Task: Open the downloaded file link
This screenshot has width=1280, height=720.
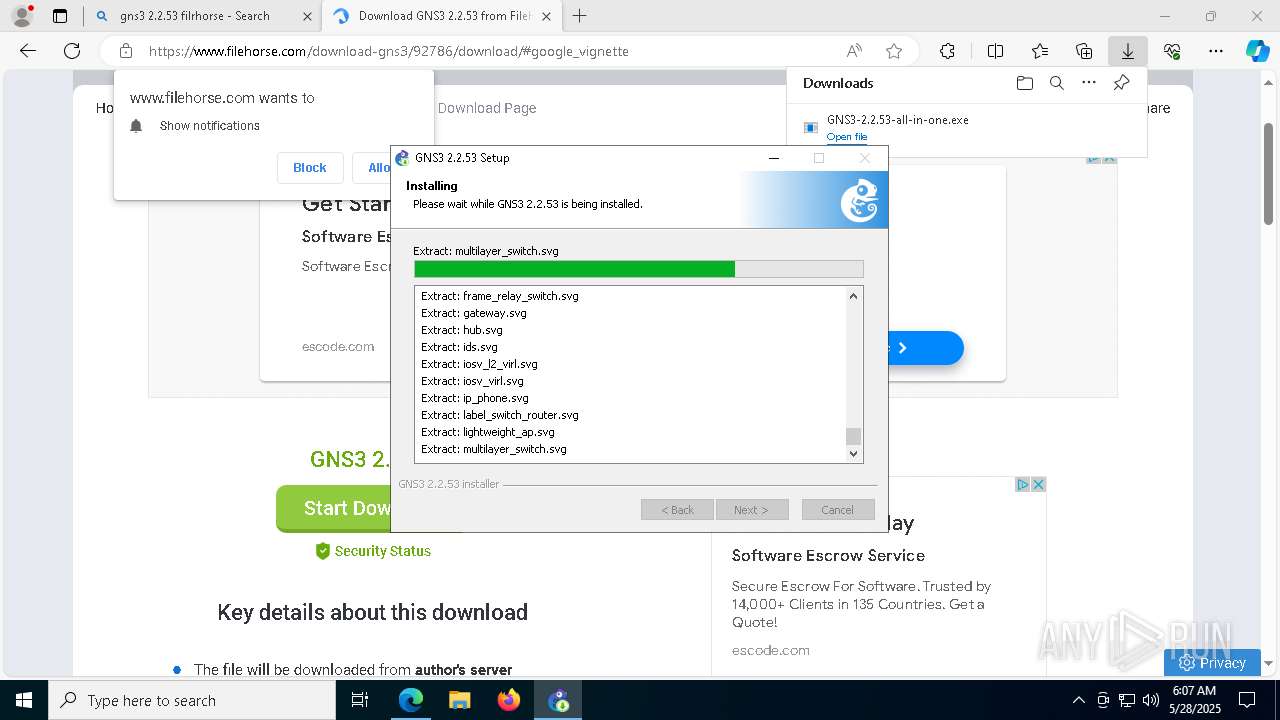Action: pyautogui.click(x=847, y=137)
